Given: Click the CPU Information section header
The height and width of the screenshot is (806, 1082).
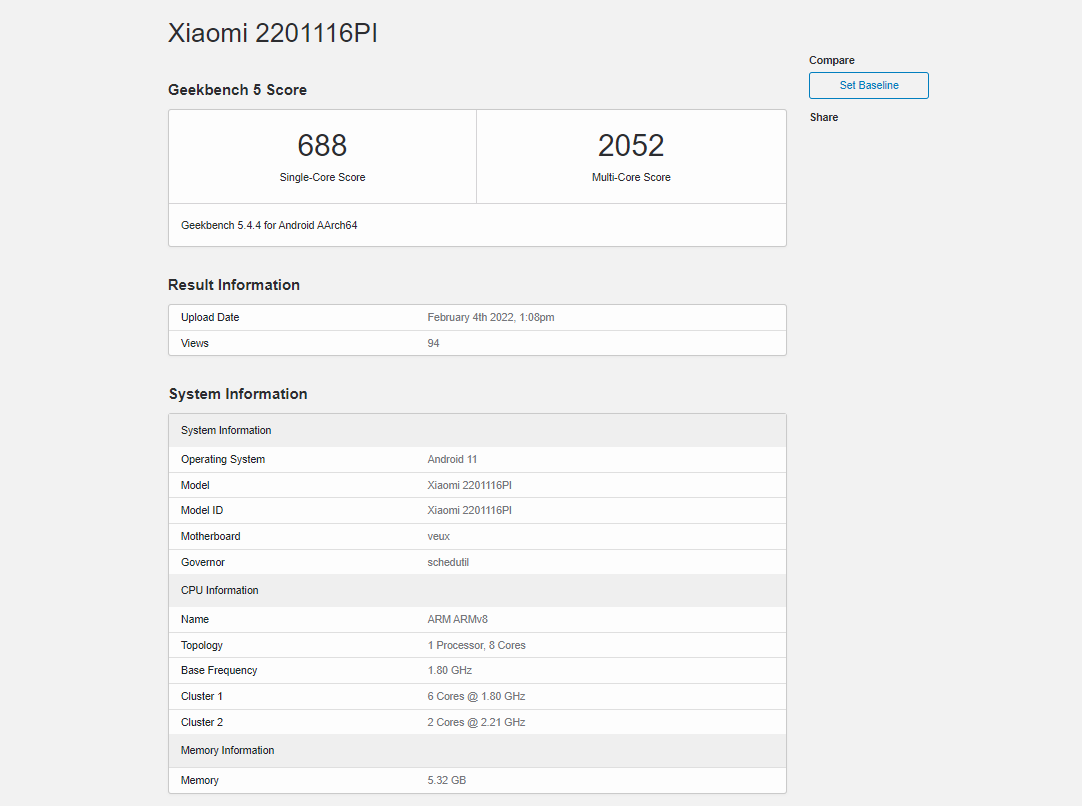Looking at the screenshot, I should (x=477, y=591).
